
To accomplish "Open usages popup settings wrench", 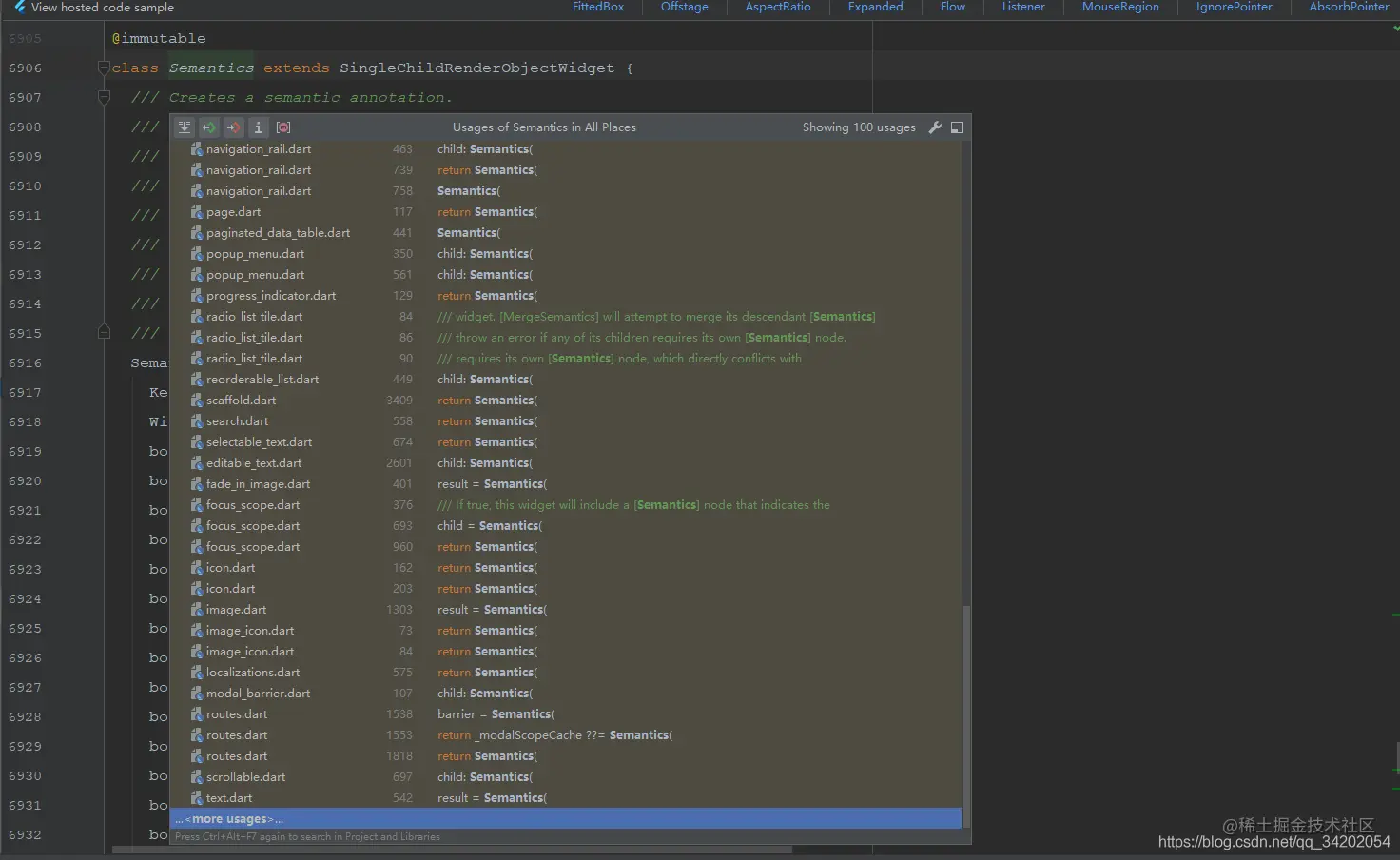I will 935,127.
